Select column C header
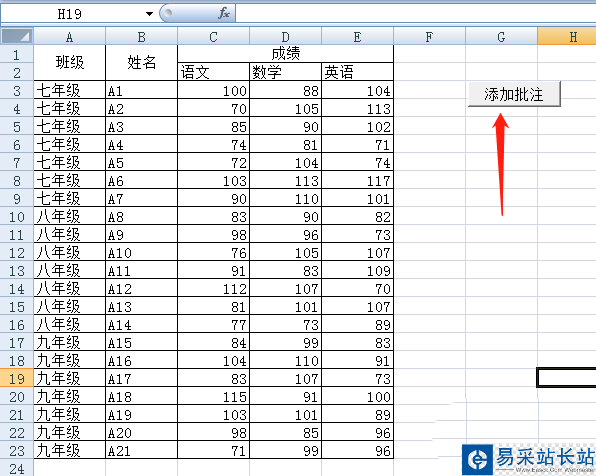 click(x=213, y=37)
